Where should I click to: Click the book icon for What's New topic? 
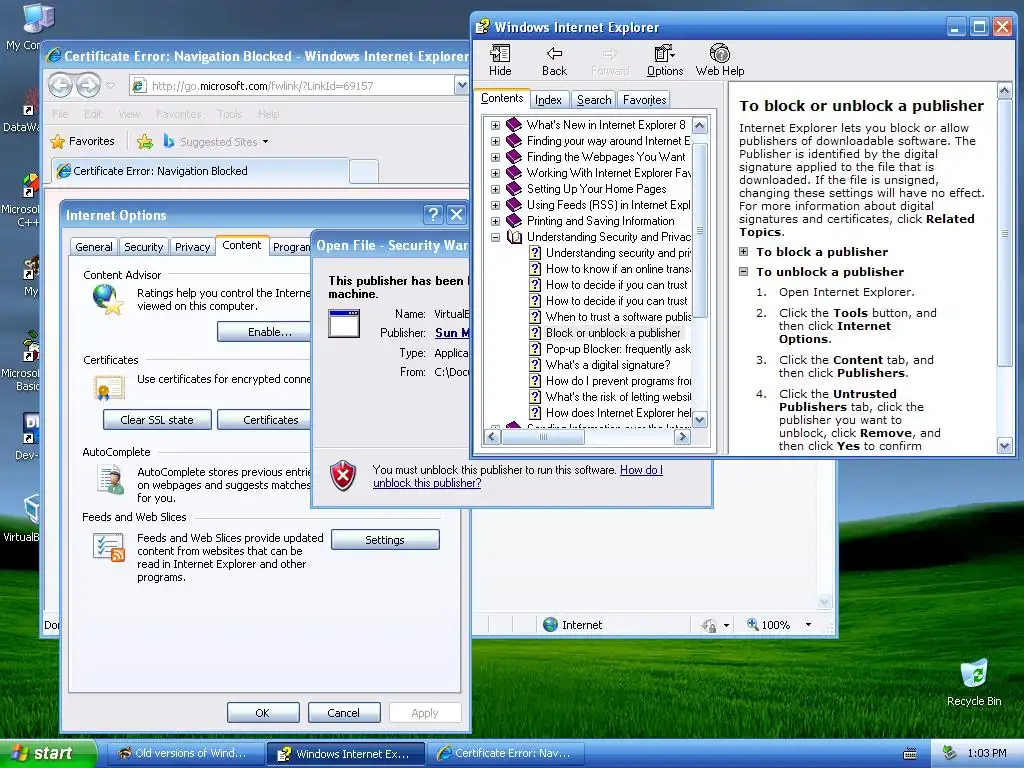(514, 124)
